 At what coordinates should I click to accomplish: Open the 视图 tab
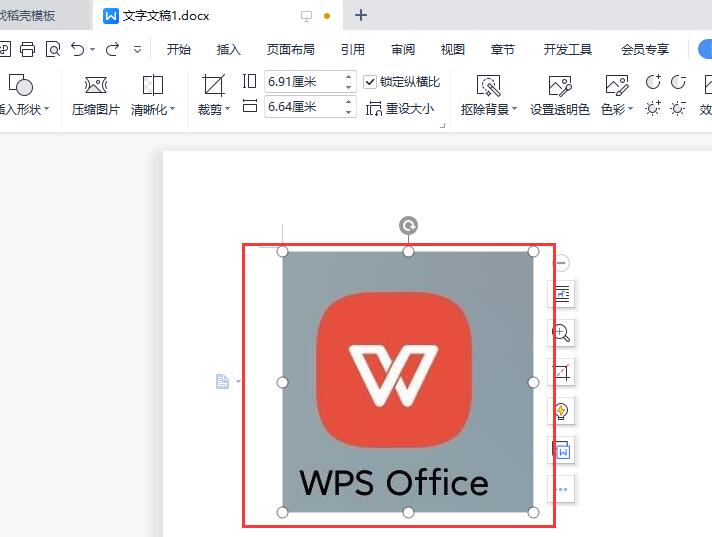[453, 49]
